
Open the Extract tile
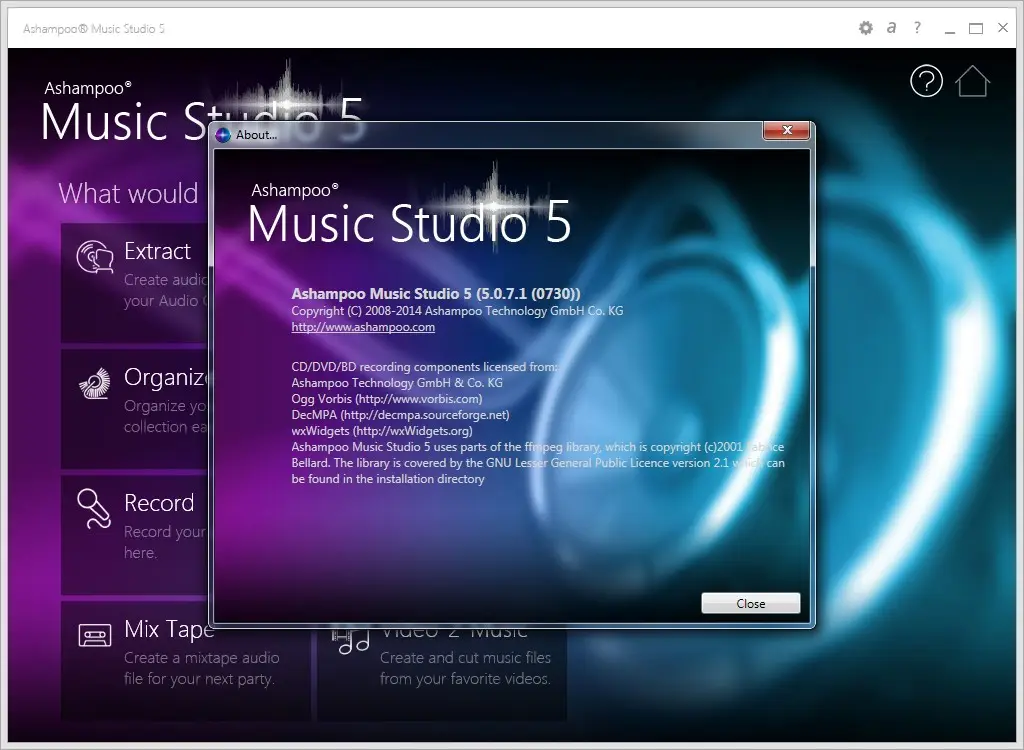pyautogui.click(x=135, y=283)
